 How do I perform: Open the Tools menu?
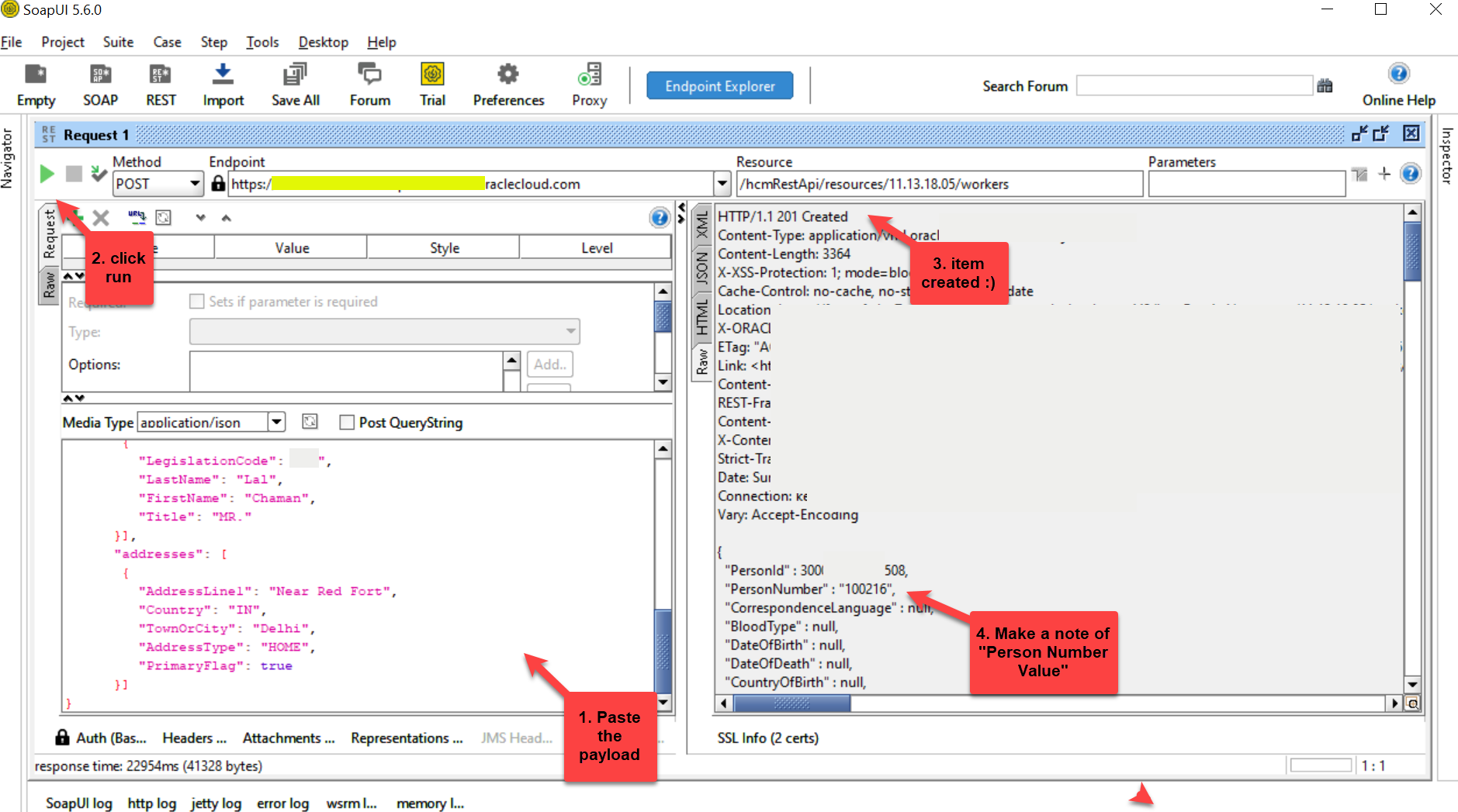pyautogui.click(x=262, y=42)
